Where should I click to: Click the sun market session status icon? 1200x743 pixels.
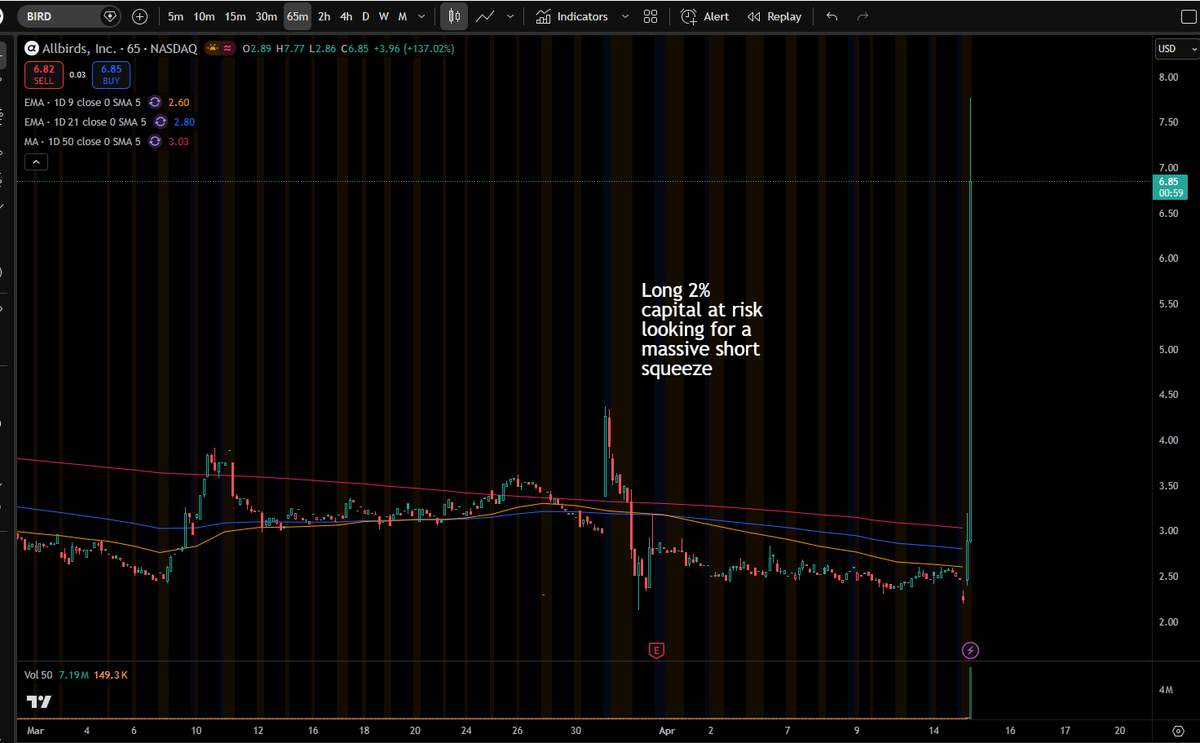[x=212, y=48]
